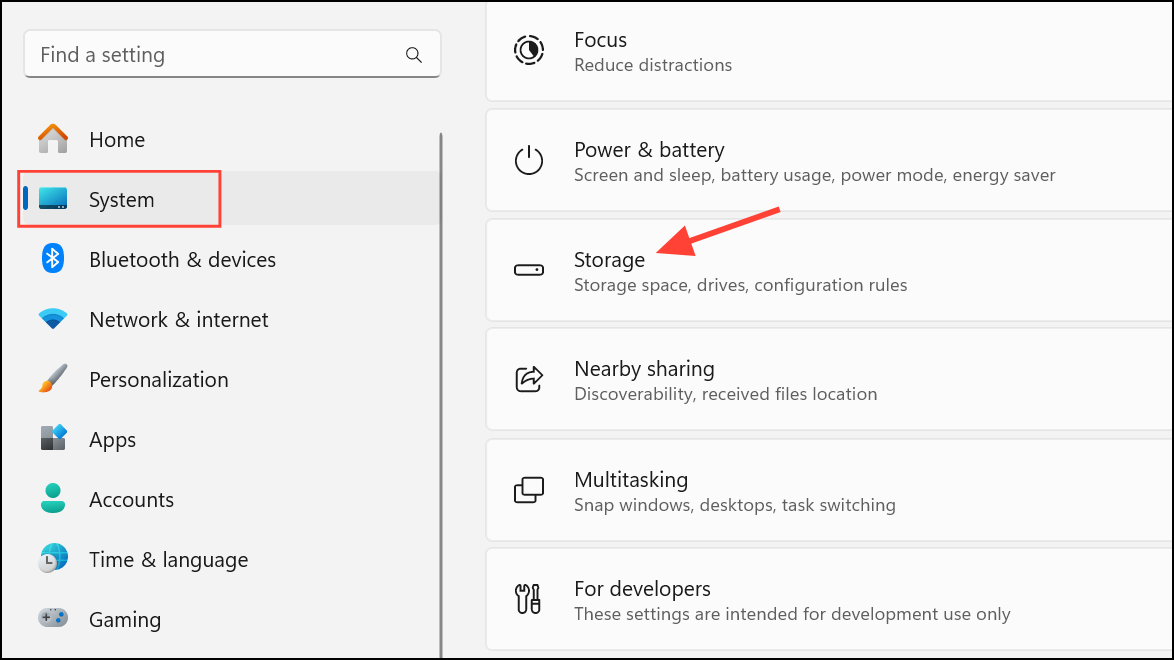1174x660 pixels.
Task: Go to Accounts settings
Action: tap(131, 500)
